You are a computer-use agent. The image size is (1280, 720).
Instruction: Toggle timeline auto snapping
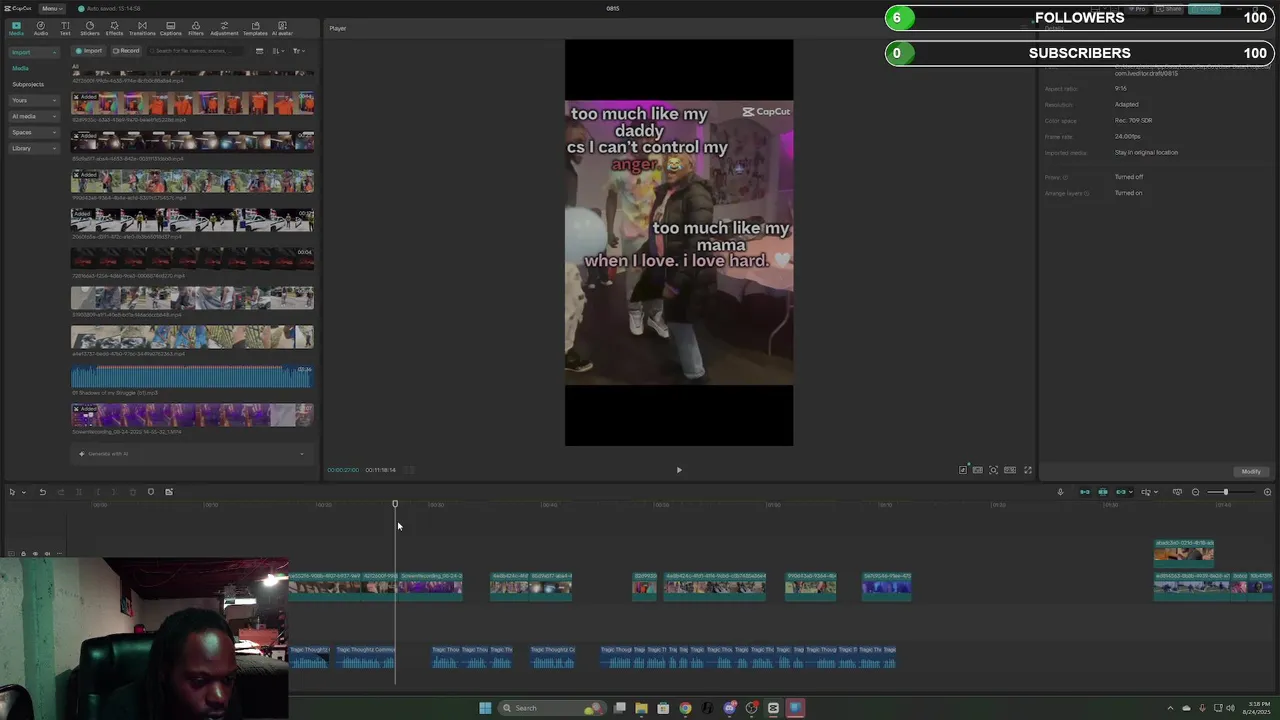point(1103,492)
